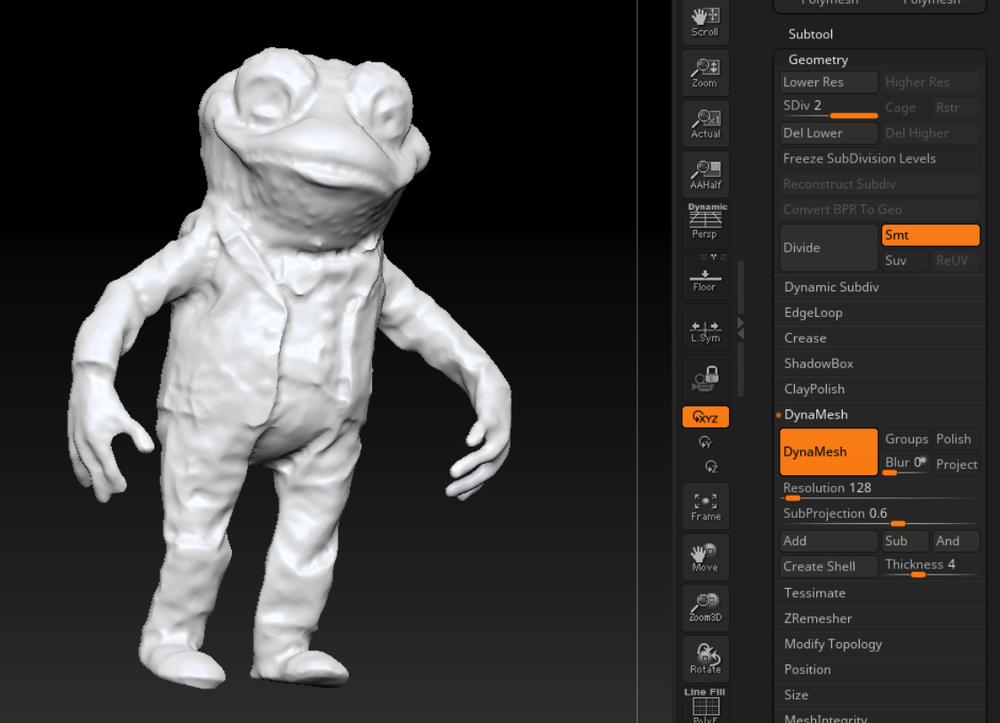The height and width of the screenshot is (723, 1000).
Task: Collapse the DynaMesh section header
Action: click(x=816, y=415)
